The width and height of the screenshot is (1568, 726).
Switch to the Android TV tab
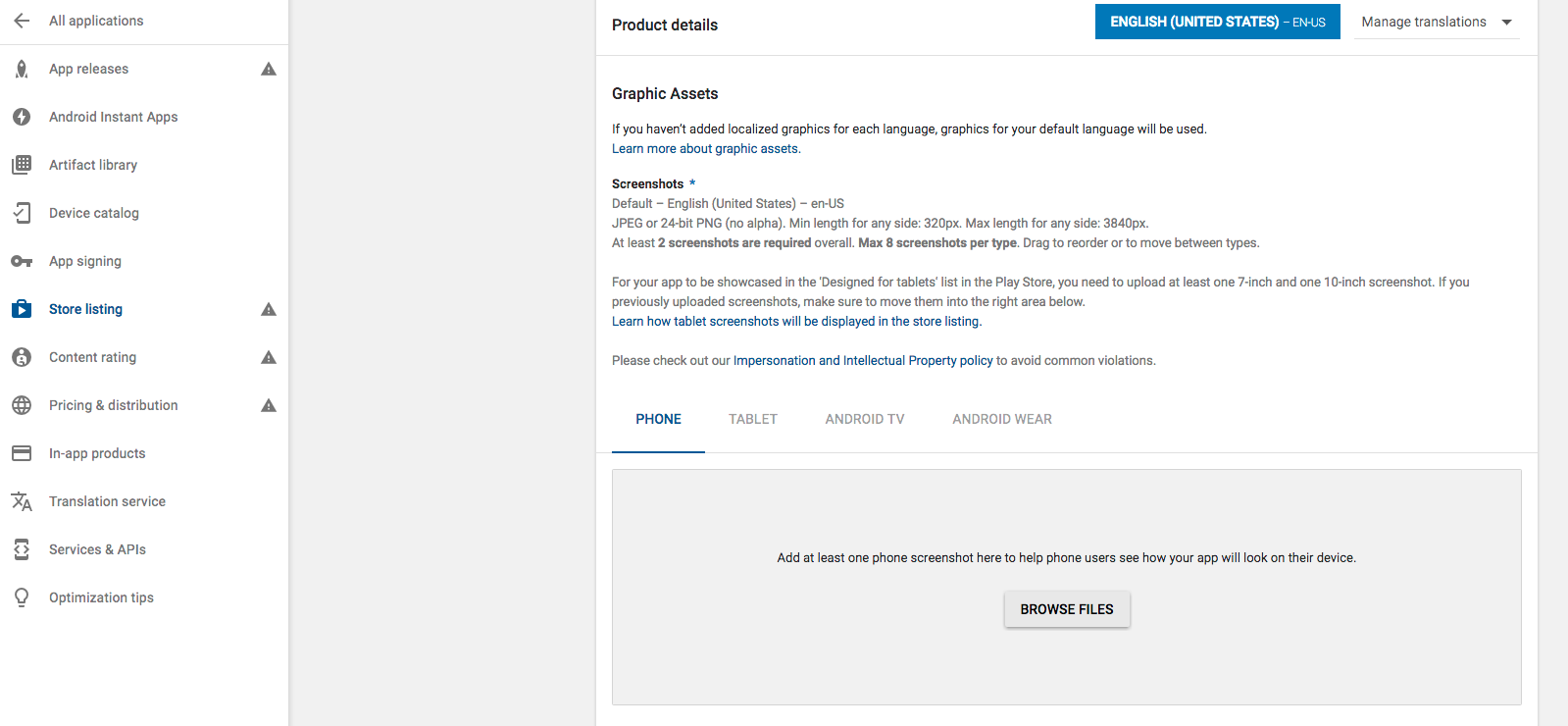tap(865, 419)
